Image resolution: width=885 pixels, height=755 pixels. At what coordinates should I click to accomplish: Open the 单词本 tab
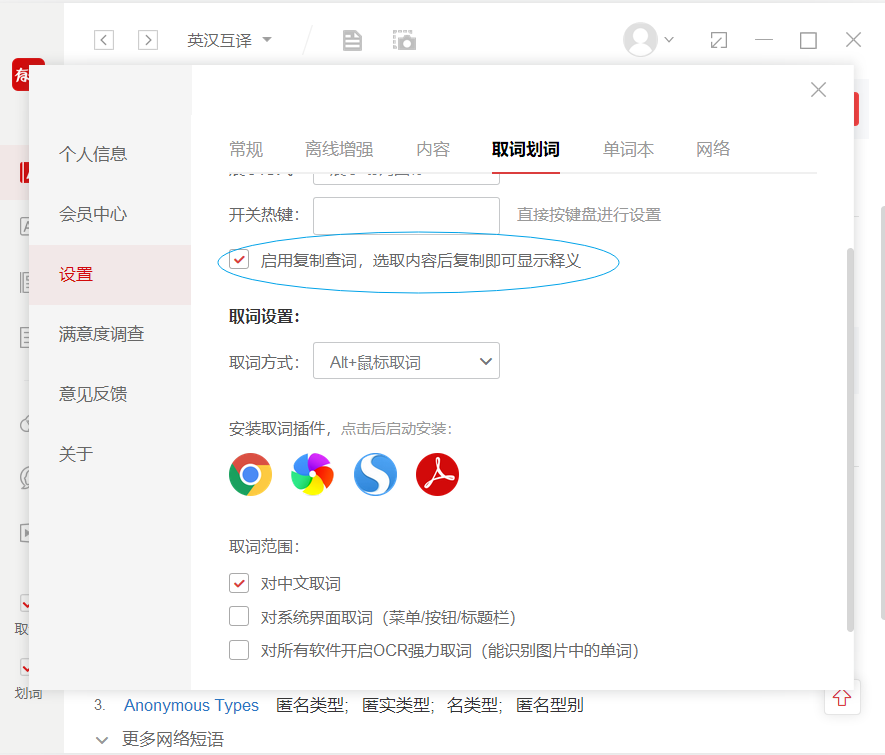click(x=628, y=149)
